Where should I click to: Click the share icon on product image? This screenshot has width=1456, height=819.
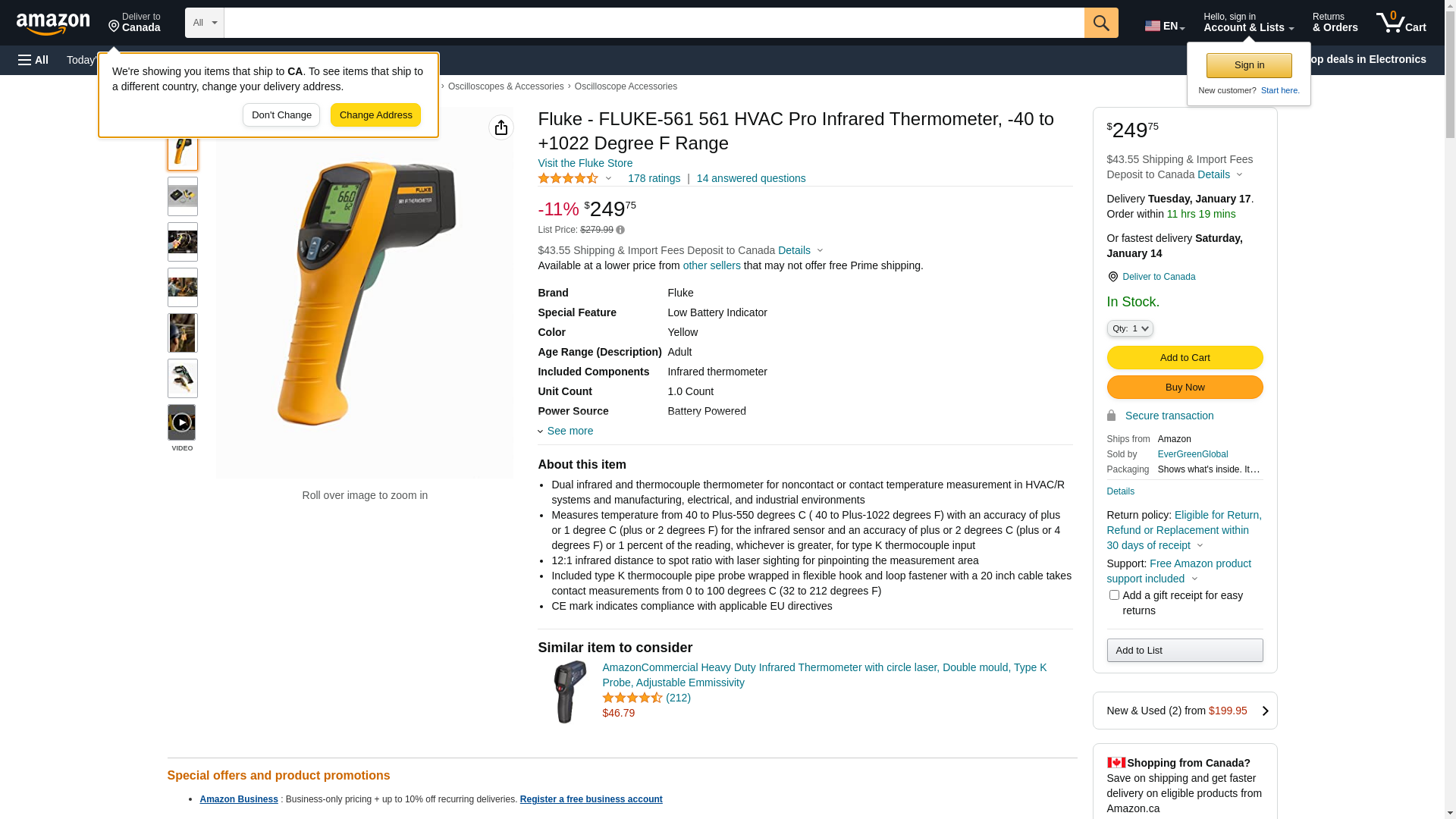click(501, 127)
